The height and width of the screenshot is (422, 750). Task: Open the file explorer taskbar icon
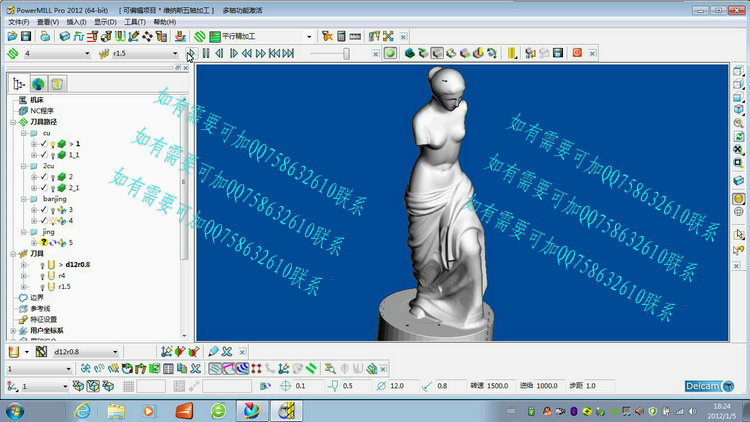click(x=116, y=411)
